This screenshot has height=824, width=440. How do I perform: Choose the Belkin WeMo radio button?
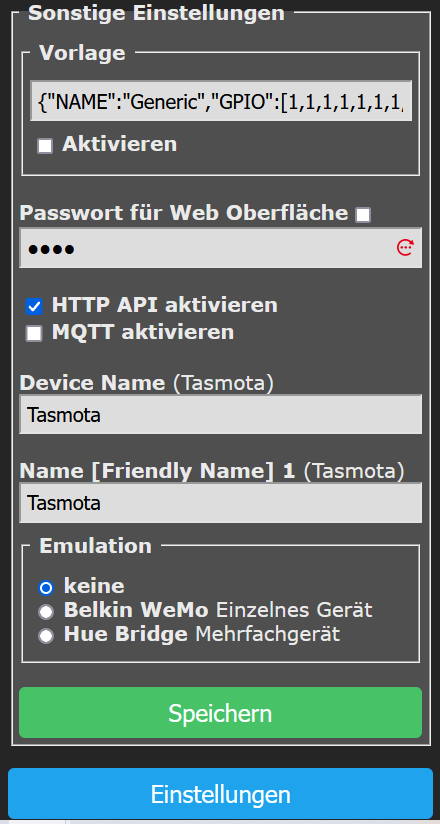point(46,612)
